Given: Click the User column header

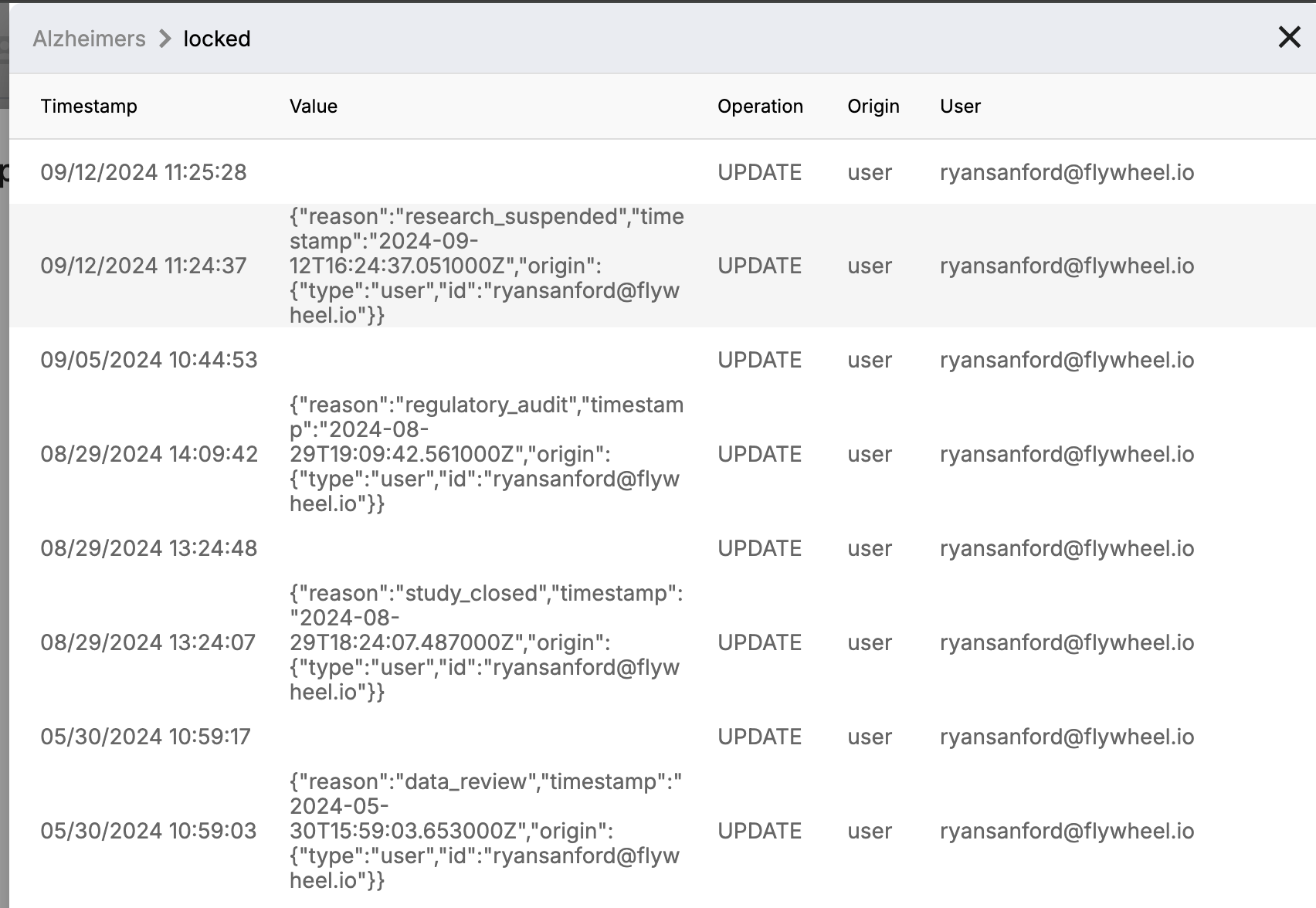Looking at the screenshot, I should coord(960,106).
